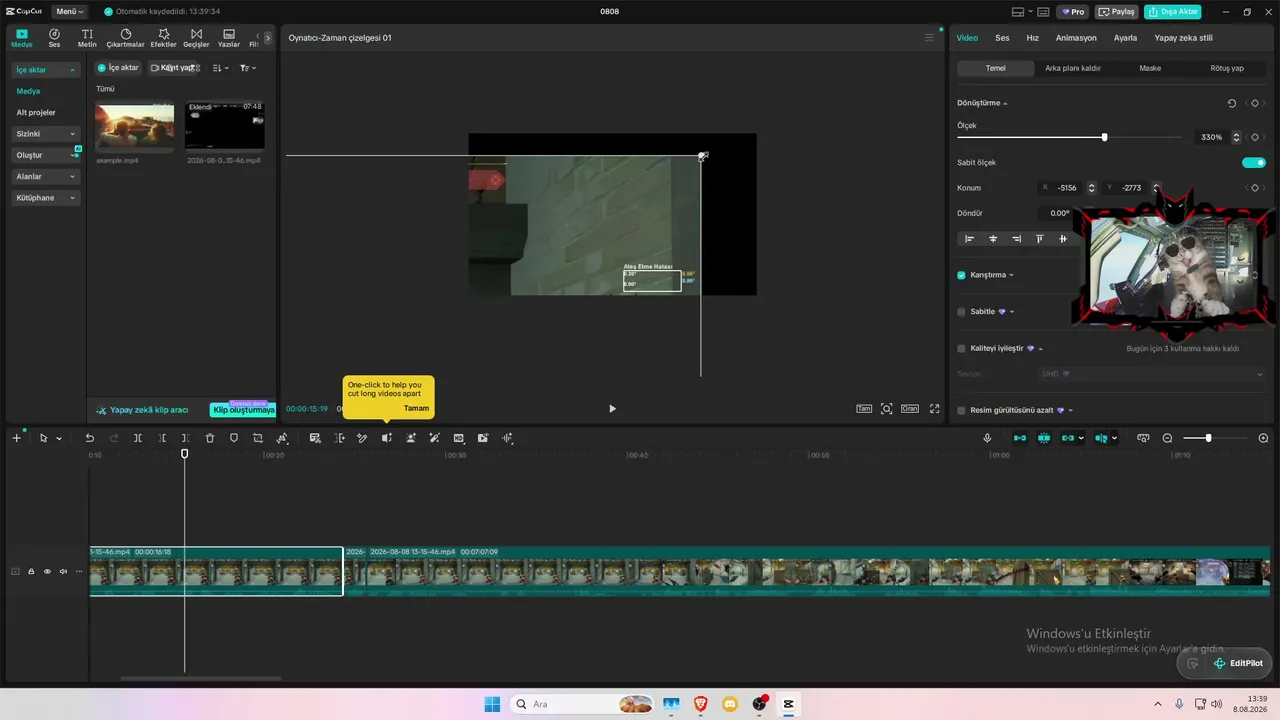The image size is (1280, 720).
Task: Click the shield marker icon in timeline toolbar
Action: (x=234, y=438)
